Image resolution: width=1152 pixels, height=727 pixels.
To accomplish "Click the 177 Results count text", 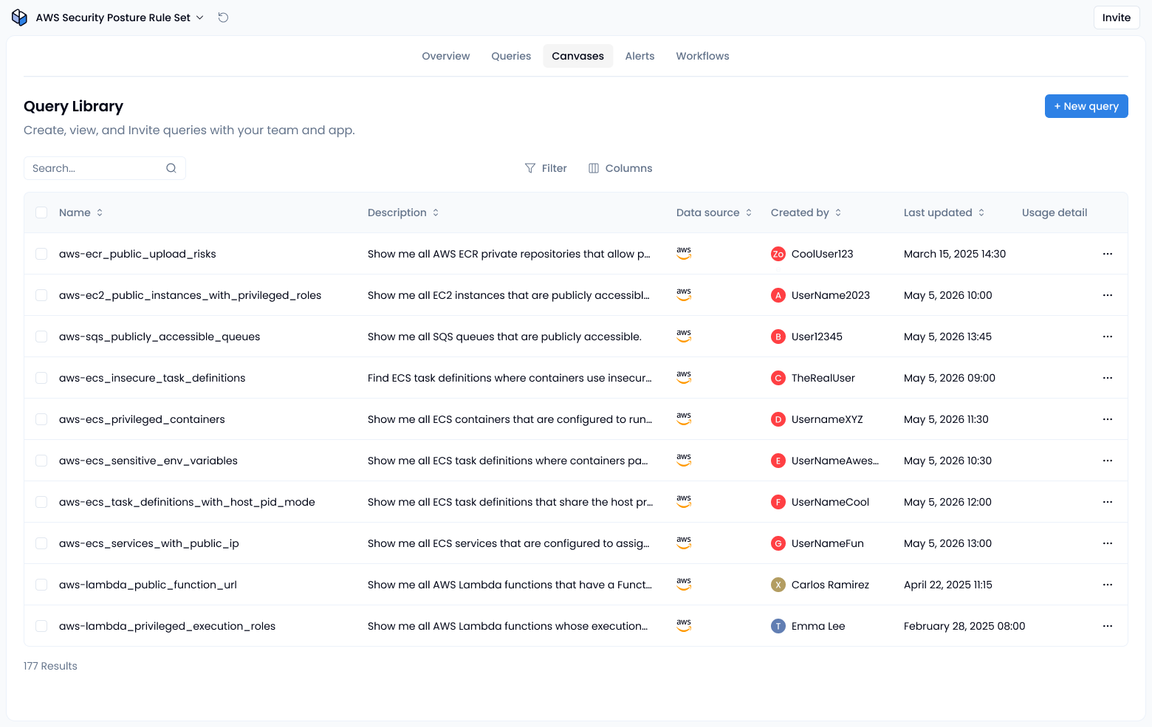I will tap(50, 666).
